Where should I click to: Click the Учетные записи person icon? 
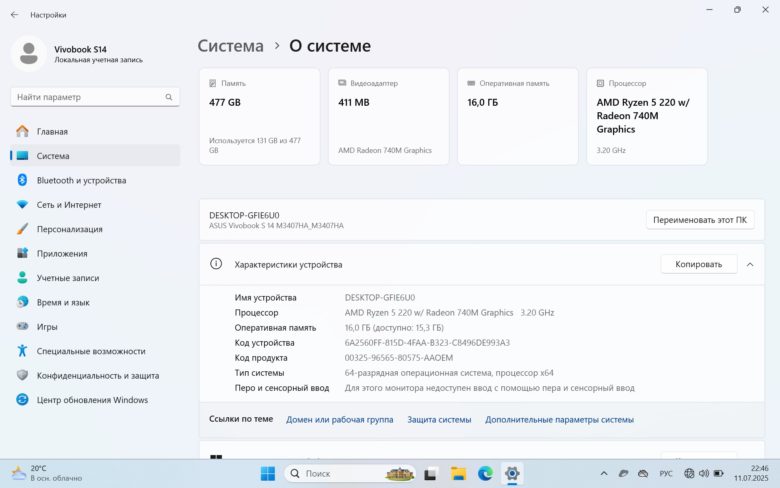[22, 278]
